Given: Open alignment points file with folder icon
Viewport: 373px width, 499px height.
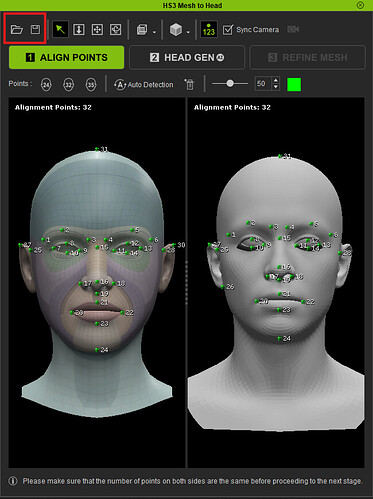Looking at the screenshot, I should (x=16, y=30).
